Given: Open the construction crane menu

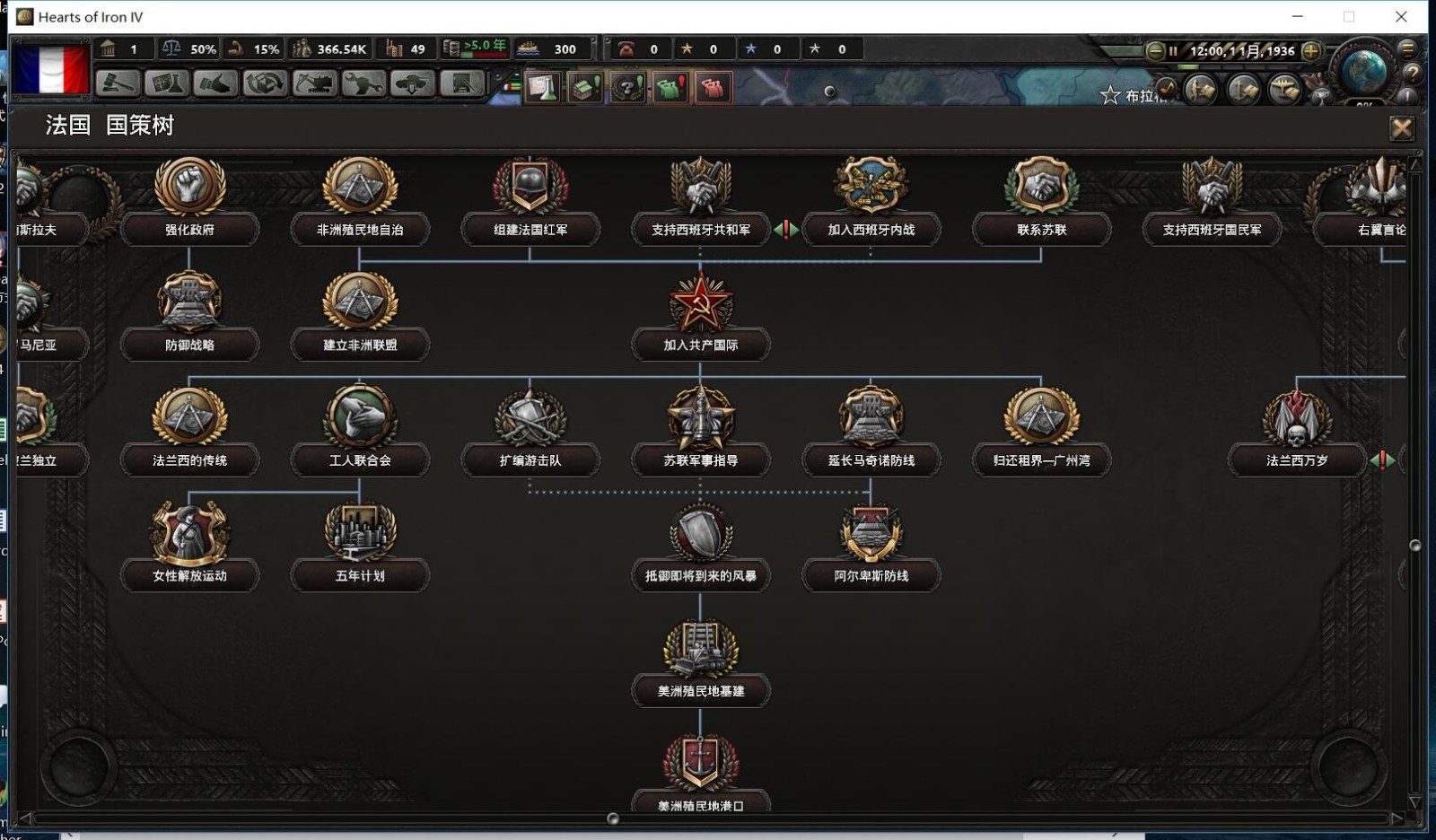Looking at the screenshot, I should [x=314, y=83].
